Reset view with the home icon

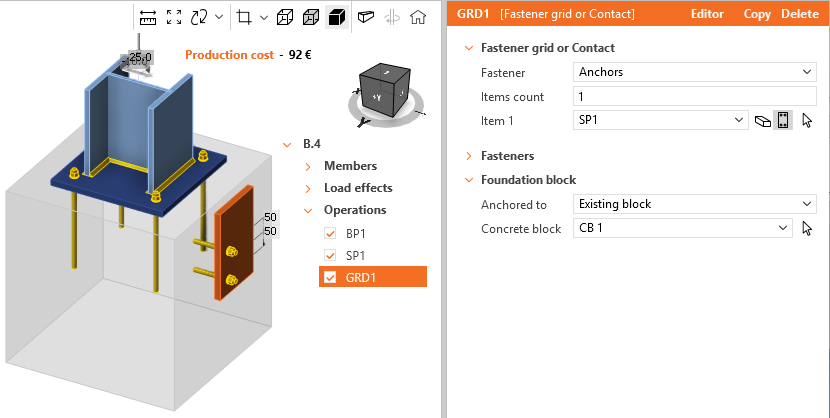[x=418, y=17]
